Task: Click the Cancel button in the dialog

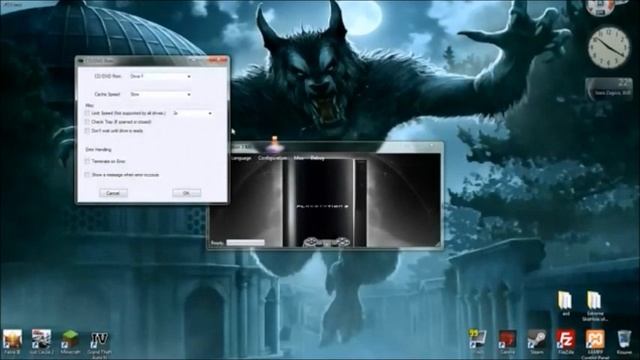Action: click(113, 193)
